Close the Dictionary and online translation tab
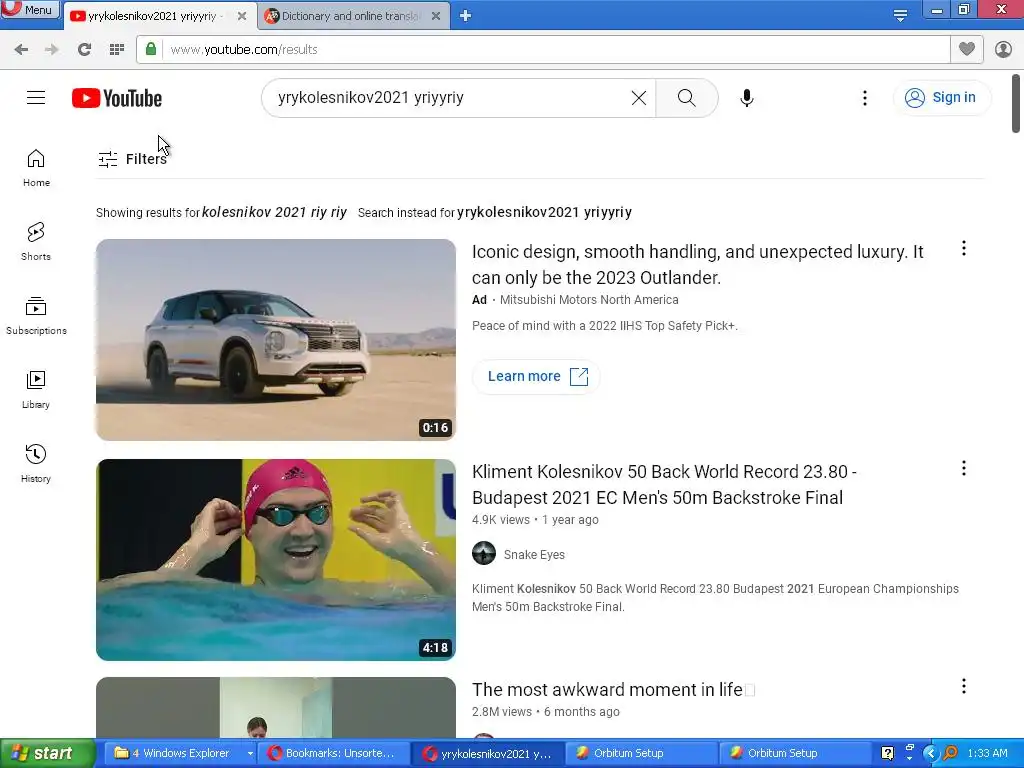Screen dimensions: 1024x768 [x=436, y=16]
